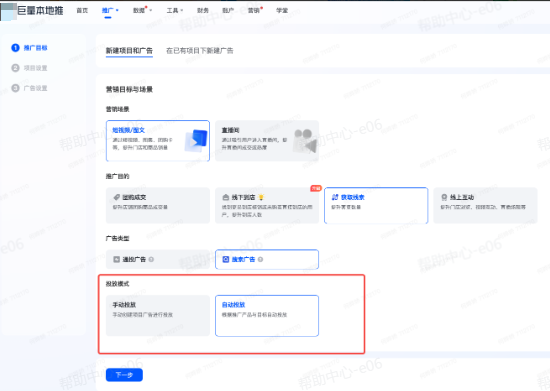The width and height of the screenshot is (550, 391).
Task: Click help icon next to 搜索广告
Action: coord(260,259)
